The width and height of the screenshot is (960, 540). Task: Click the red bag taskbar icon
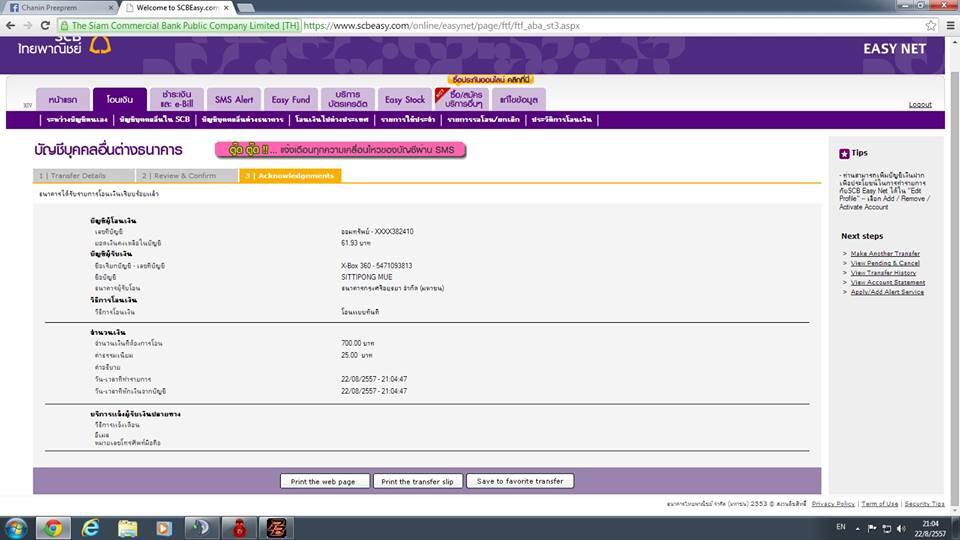(x=239, y=528)
